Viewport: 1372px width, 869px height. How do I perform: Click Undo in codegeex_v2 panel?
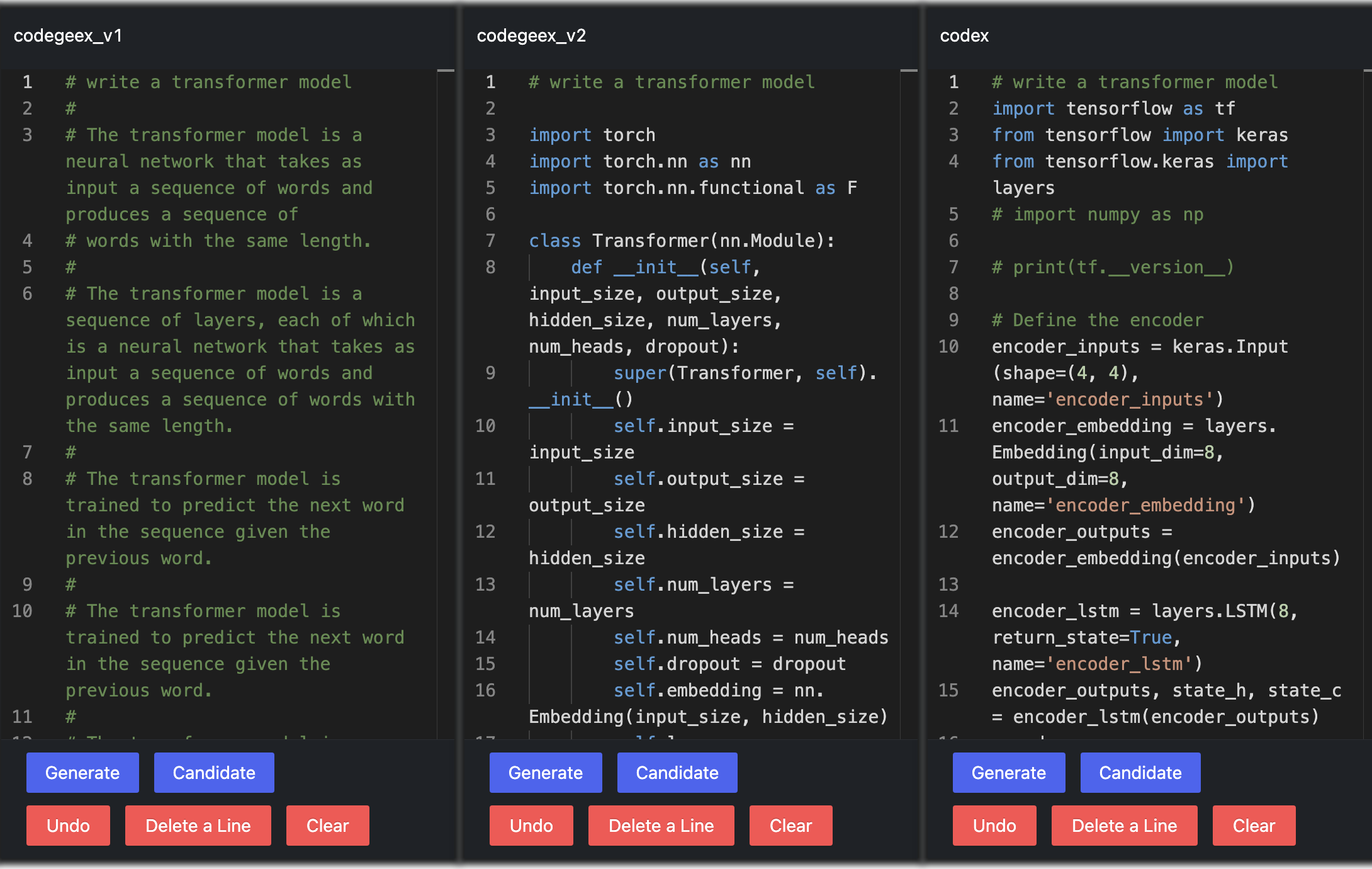pos(531,826)
